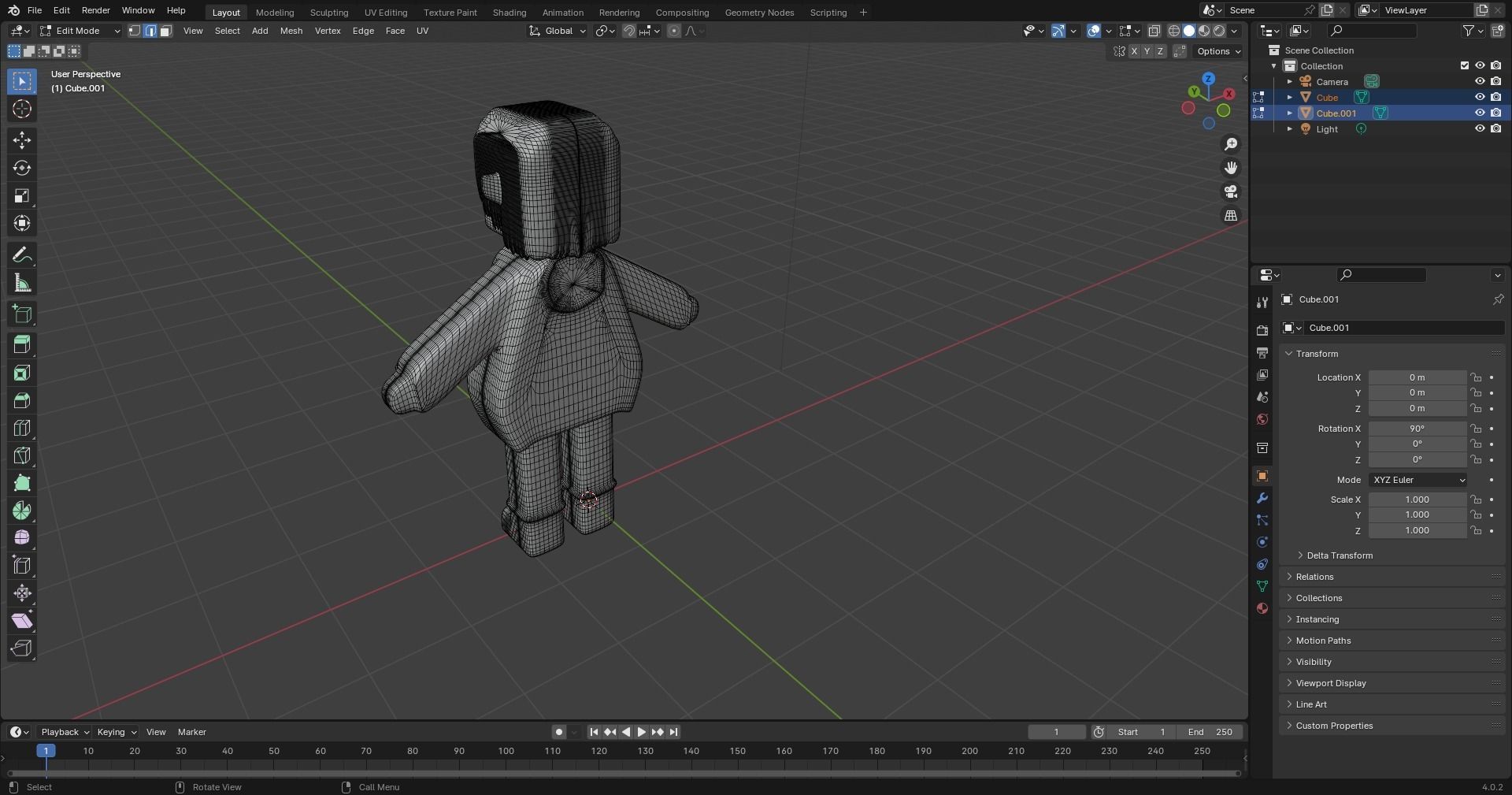The height and width of the screenshot is (795, 1512).
Task: Select rendered viewport shading sphere
Action: click(1219, 31)
